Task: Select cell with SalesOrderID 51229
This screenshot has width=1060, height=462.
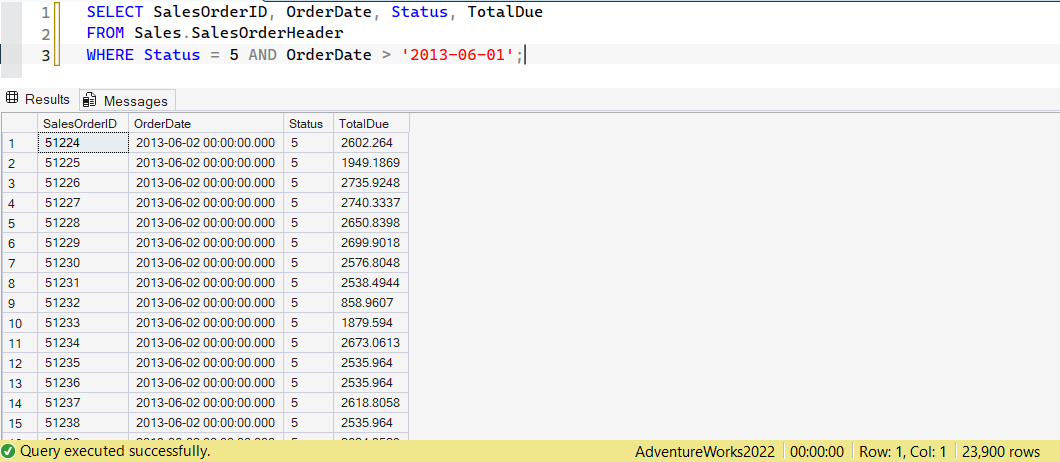Action: click(x=83, y=243)
